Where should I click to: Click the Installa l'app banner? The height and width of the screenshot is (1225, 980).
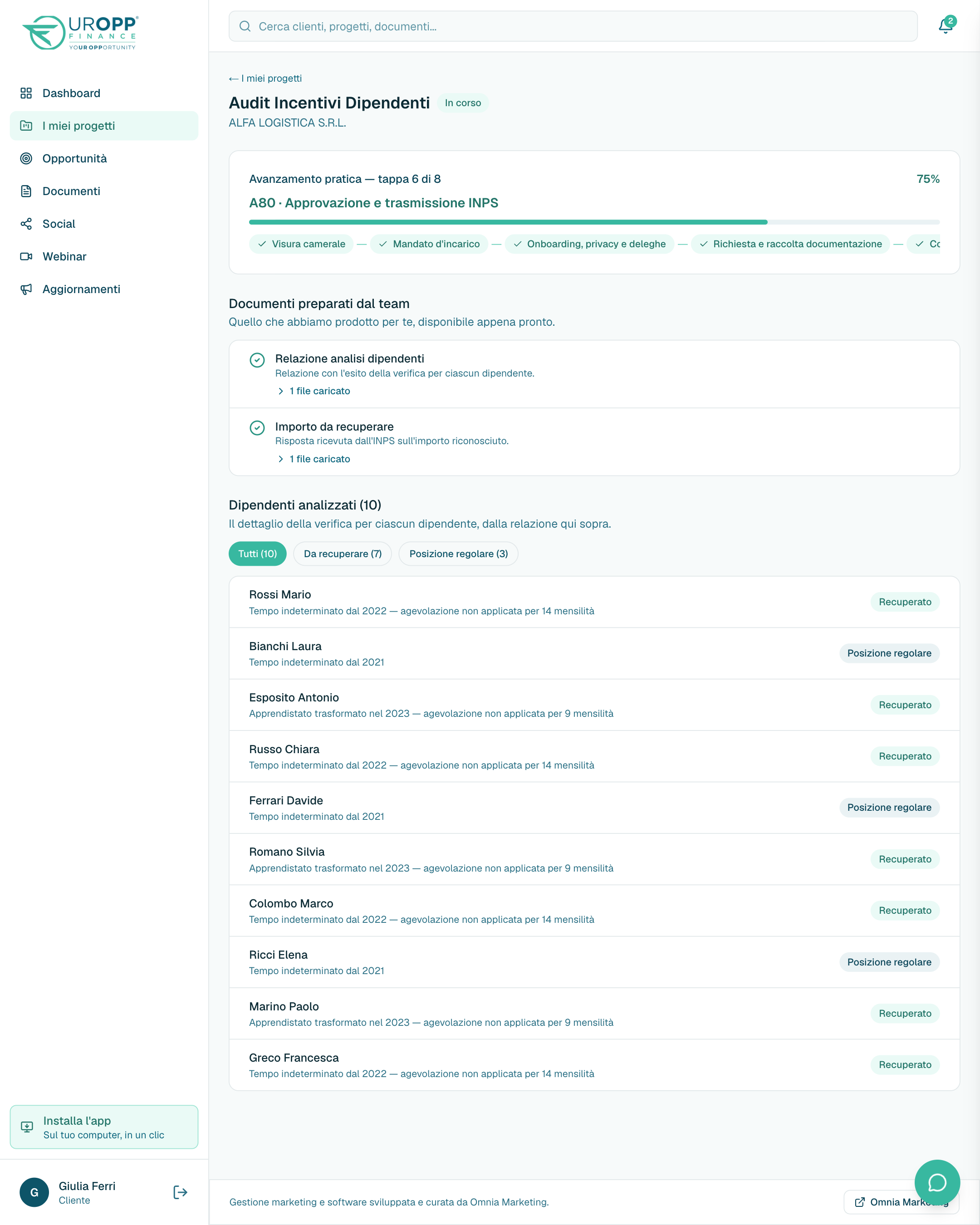[x=104, y=1127]
